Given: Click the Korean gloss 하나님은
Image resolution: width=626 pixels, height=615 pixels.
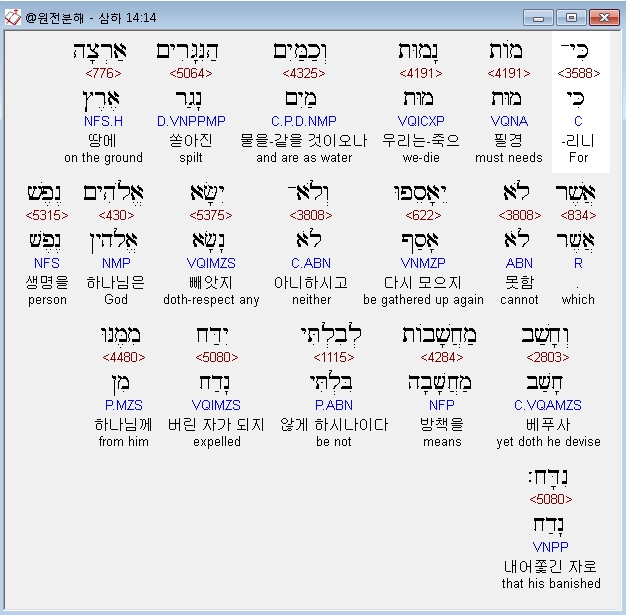Looking at the screenshot, I should (116, 283).
